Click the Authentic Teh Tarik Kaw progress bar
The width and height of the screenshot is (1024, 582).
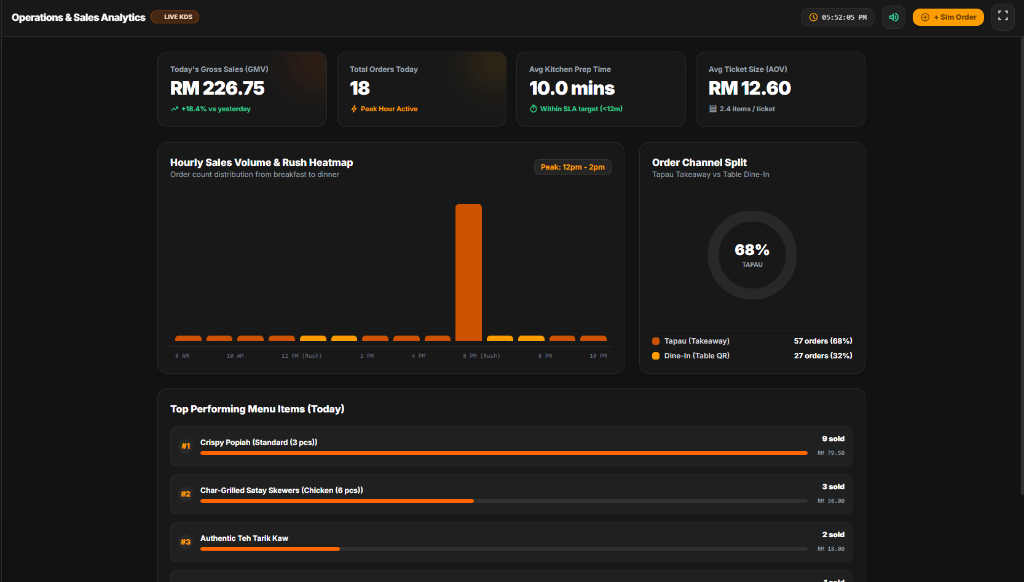click(504, 549)
